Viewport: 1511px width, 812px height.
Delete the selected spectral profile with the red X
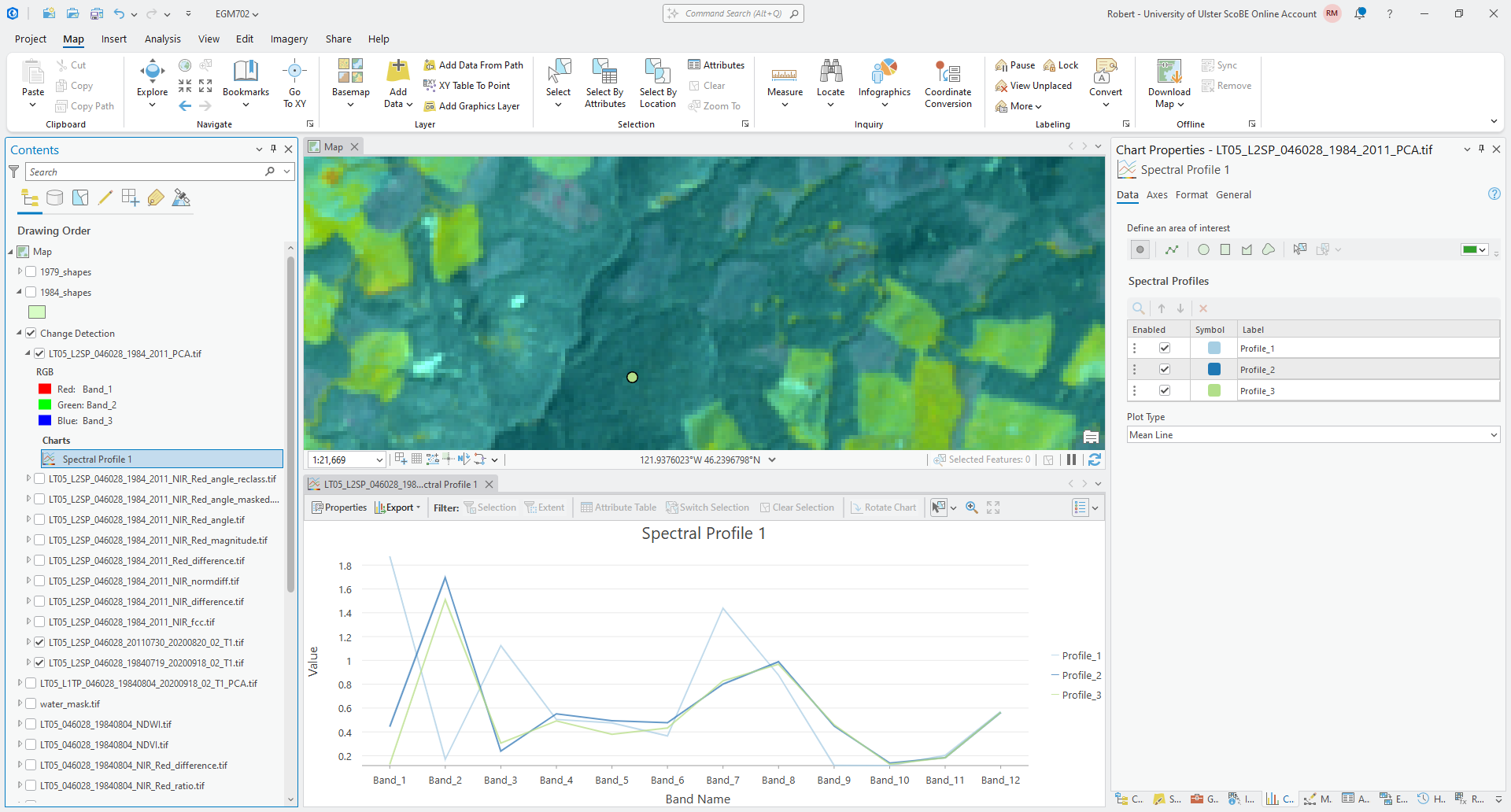(x=1203, y=308)
